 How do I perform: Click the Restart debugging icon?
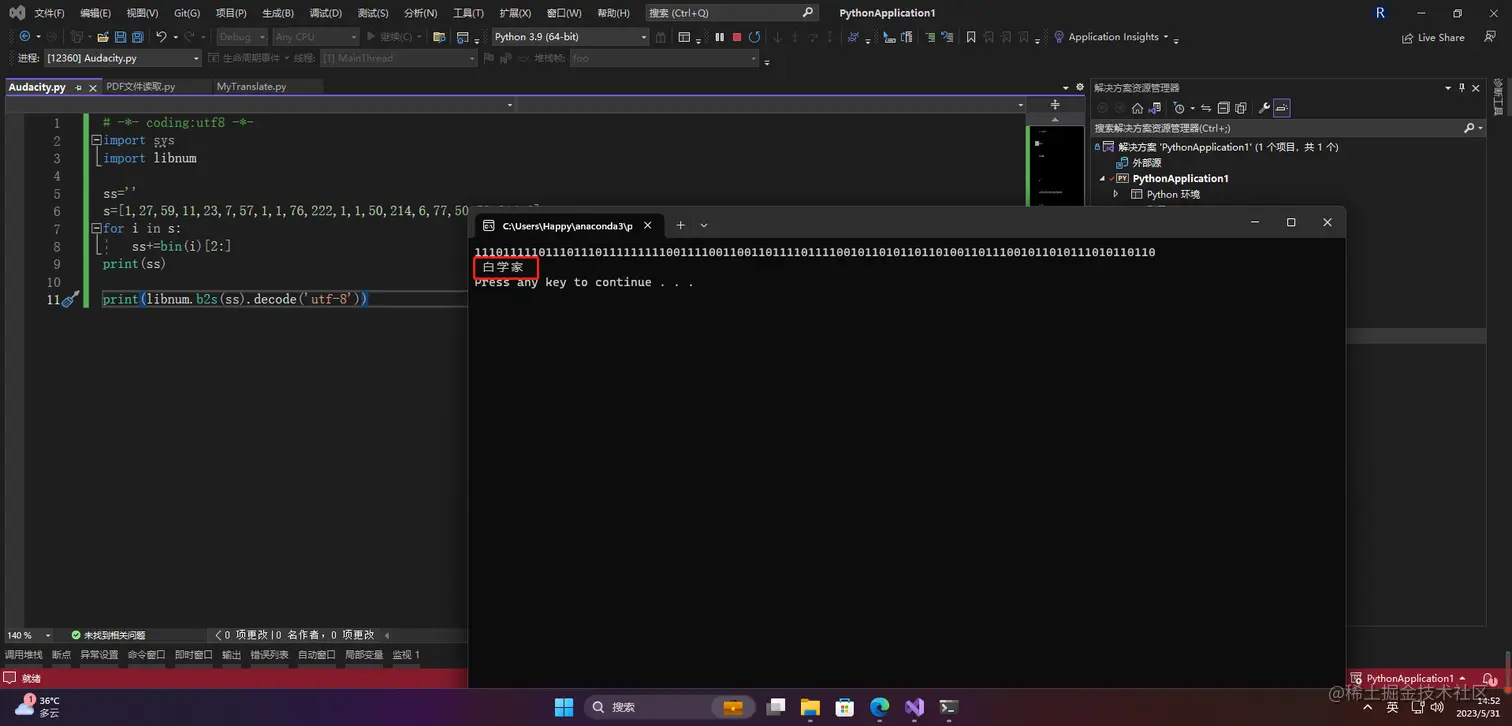click(755, 37)
